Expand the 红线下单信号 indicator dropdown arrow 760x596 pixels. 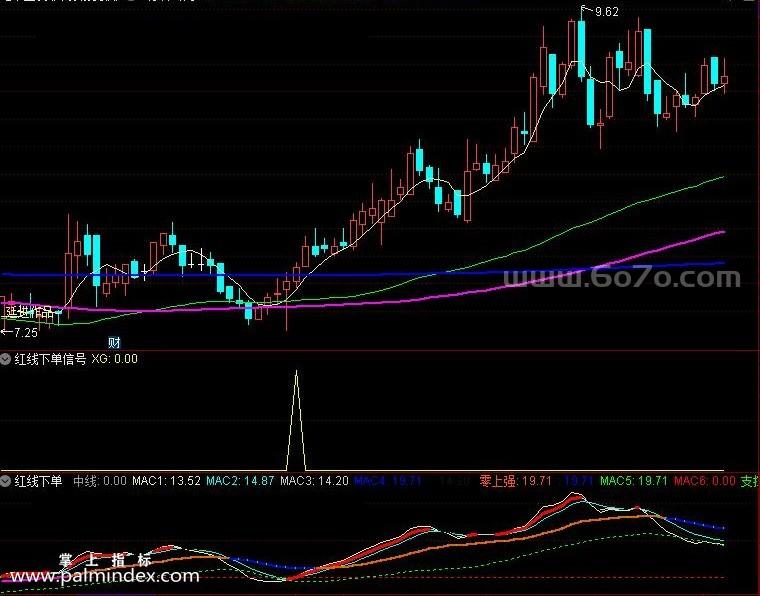click(5, 359)
